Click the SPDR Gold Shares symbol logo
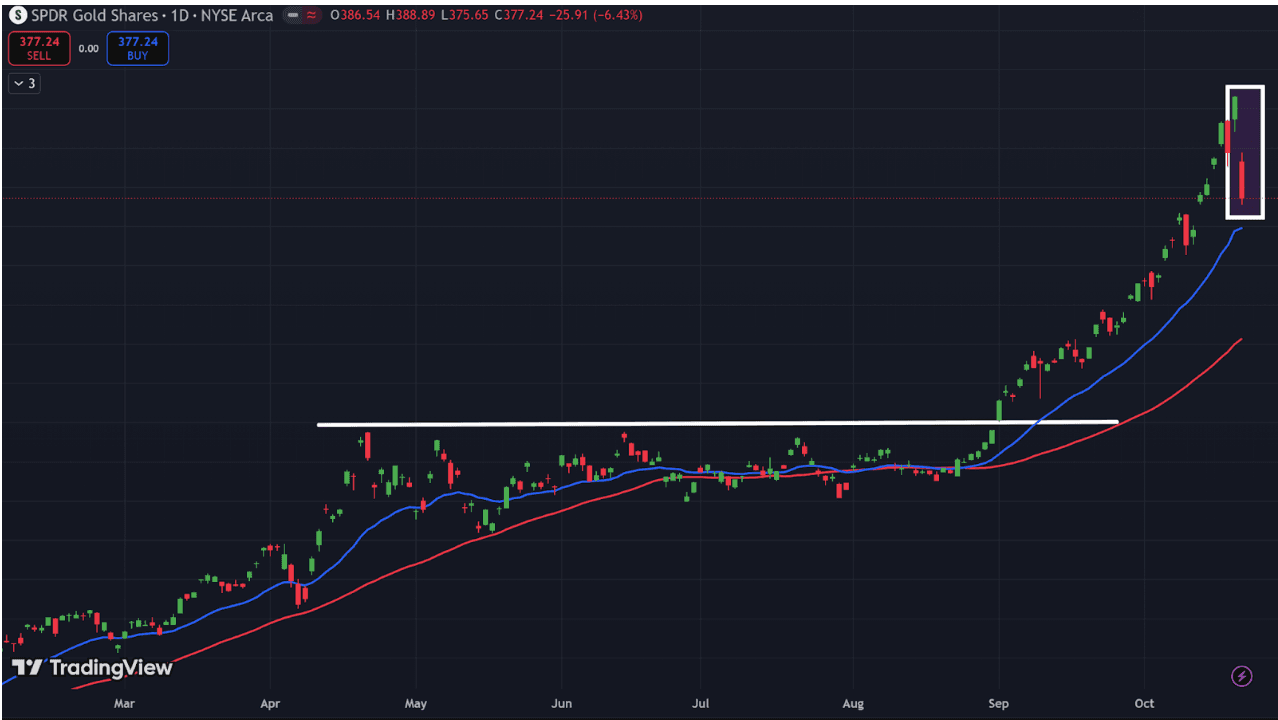Image resolution: width=1278 pixels, height=720 pixels. [x=17, y=15]
